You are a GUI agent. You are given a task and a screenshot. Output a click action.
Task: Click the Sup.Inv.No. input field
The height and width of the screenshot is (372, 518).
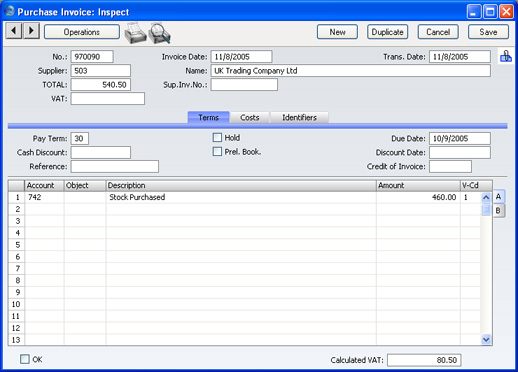[244, 85]
